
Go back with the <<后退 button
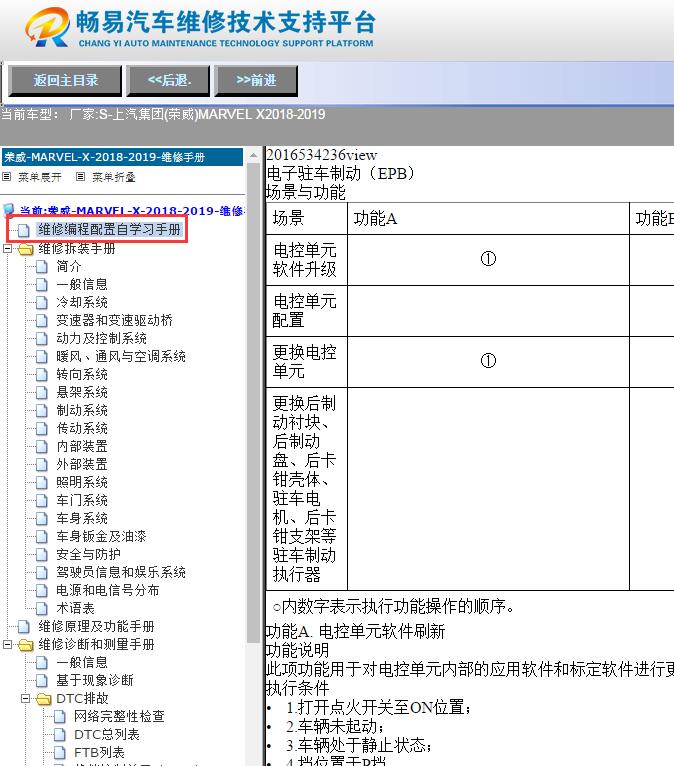pos(168,80)
